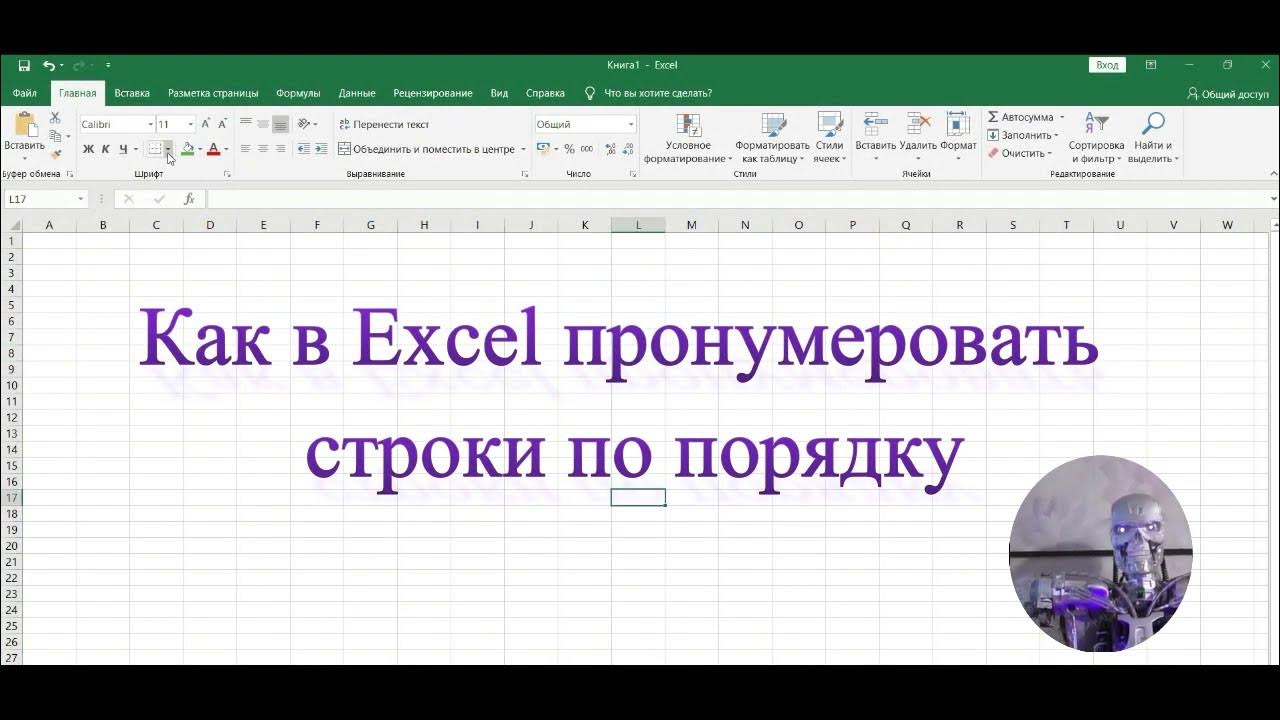This screenshot has width=1280, height=720.
Task: Open Форматировать как таблицу gallery
Action: tap(772, 138)
